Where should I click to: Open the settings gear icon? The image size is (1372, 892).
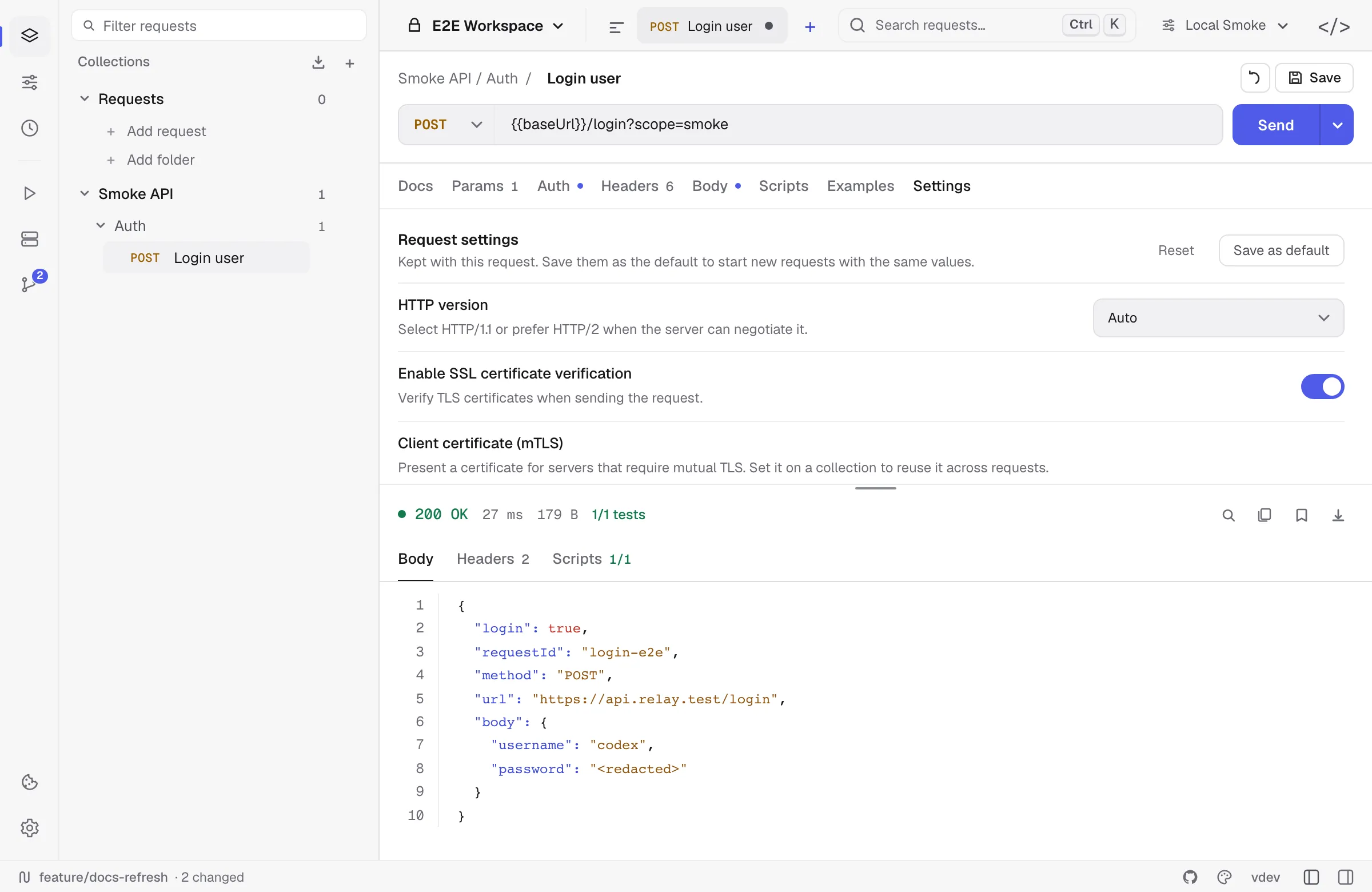tap(29, 828)
